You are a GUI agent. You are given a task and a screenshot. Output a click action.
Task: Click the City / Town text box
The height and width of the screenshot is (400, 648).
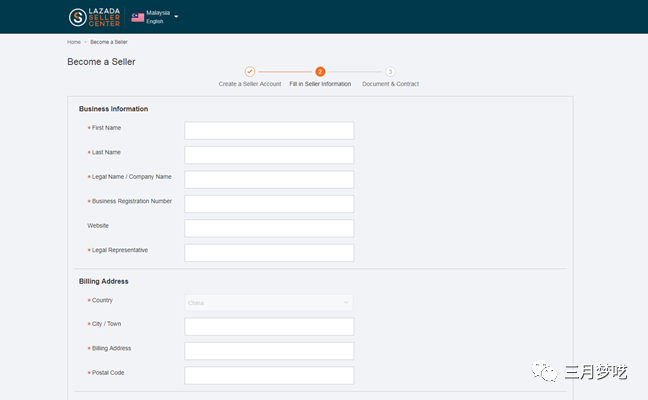point(269,327)
